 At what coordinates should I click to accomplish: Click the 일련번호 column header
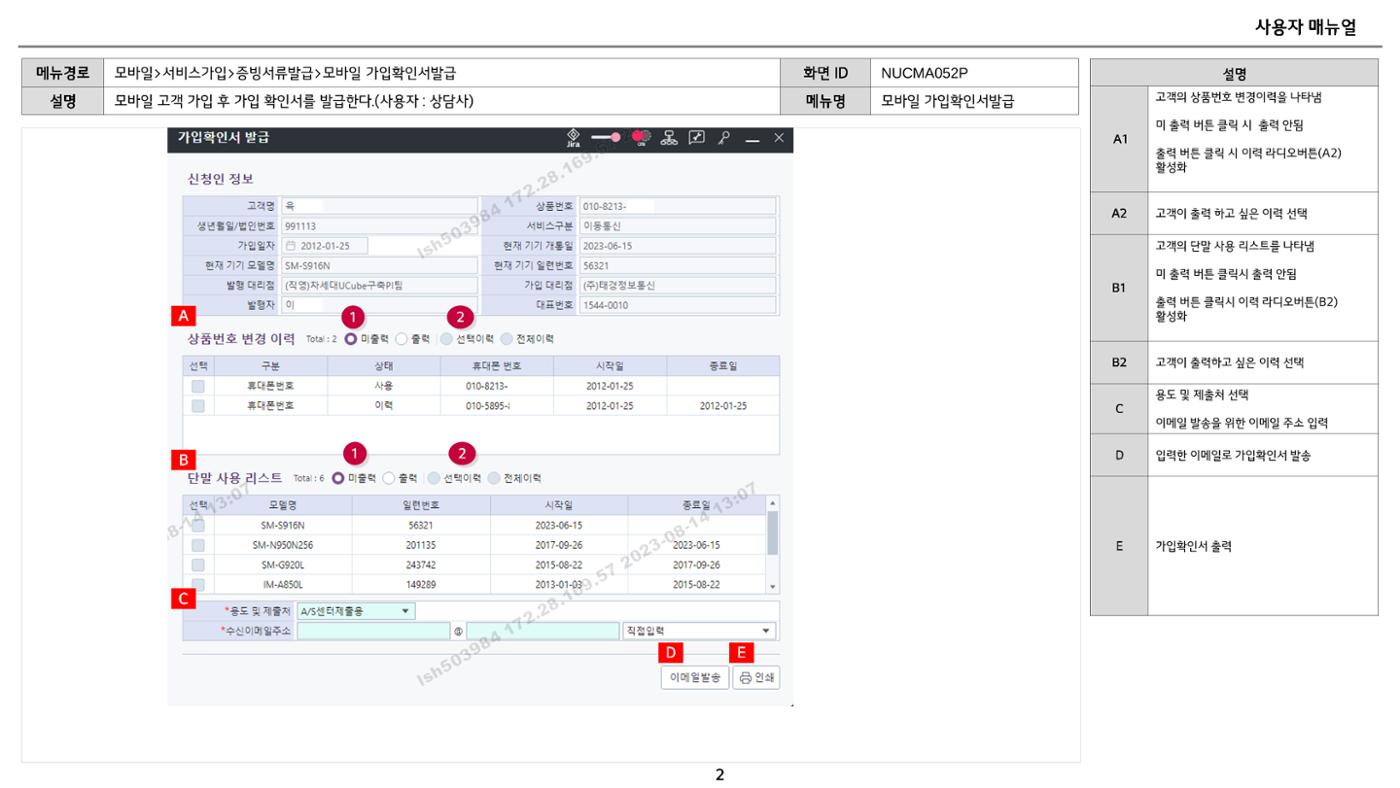point(421,506)
